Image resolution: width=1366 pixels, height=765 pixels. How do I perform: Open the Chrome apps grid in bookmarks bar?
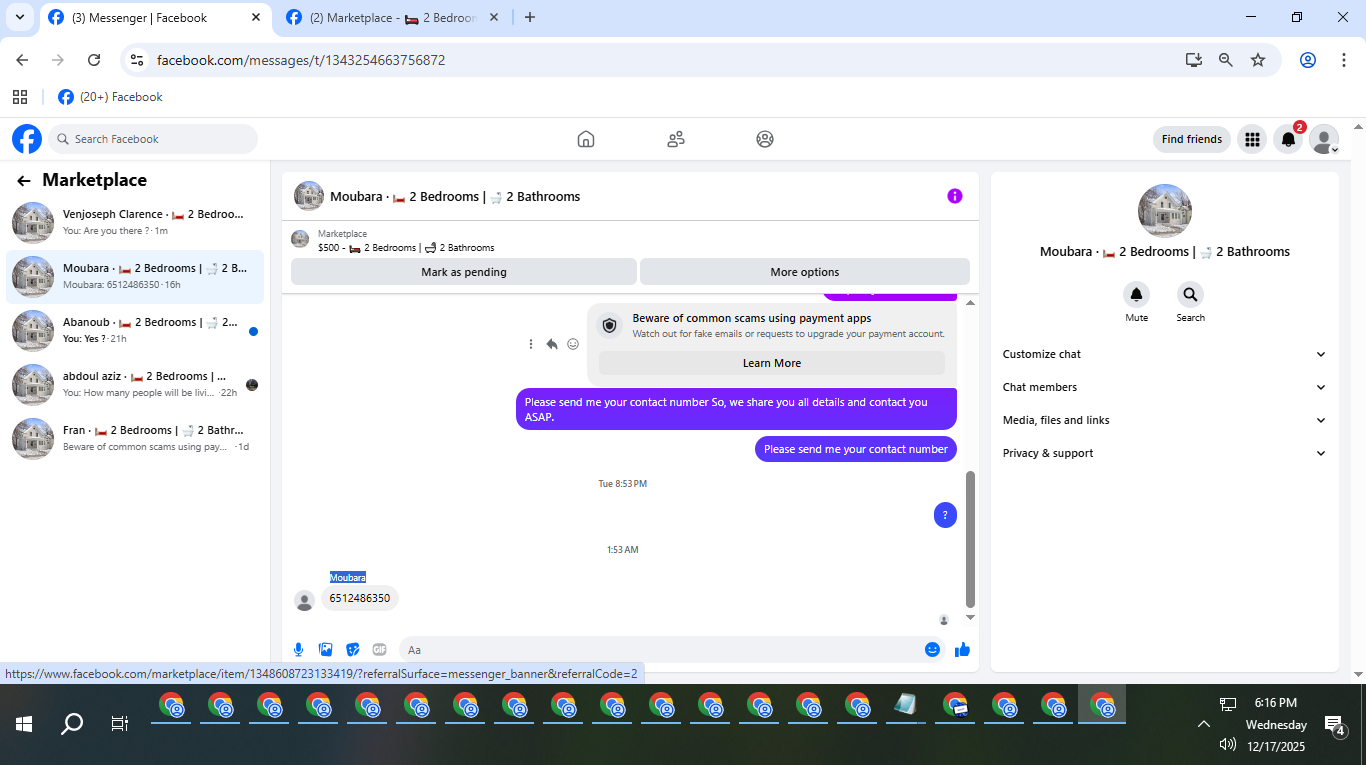(x=20, y=97)
